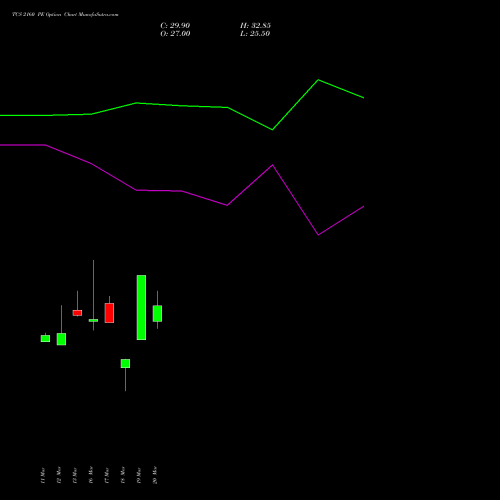The width and height of the screenshot is (500, 500).
Task: Click the small red 13 Mar candlestick
Action: pyautogui.click(x=77, y=313)
